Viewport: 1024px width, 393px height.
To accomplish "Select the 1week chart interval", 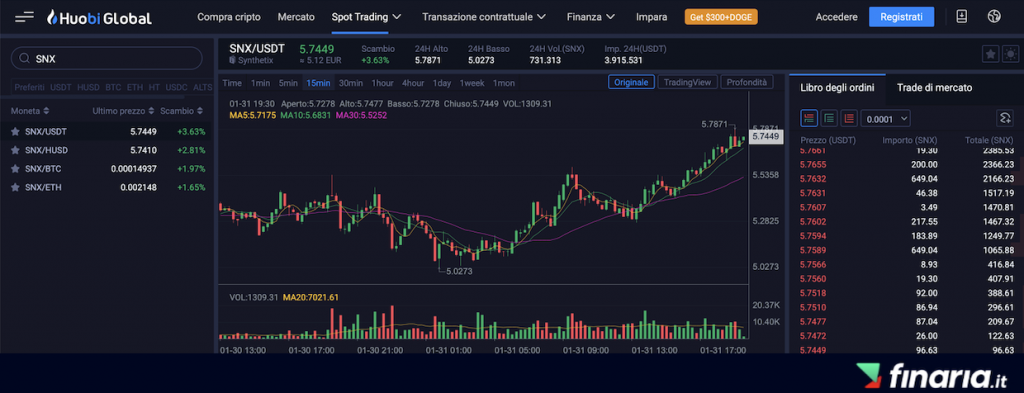I will click(472, 83).
